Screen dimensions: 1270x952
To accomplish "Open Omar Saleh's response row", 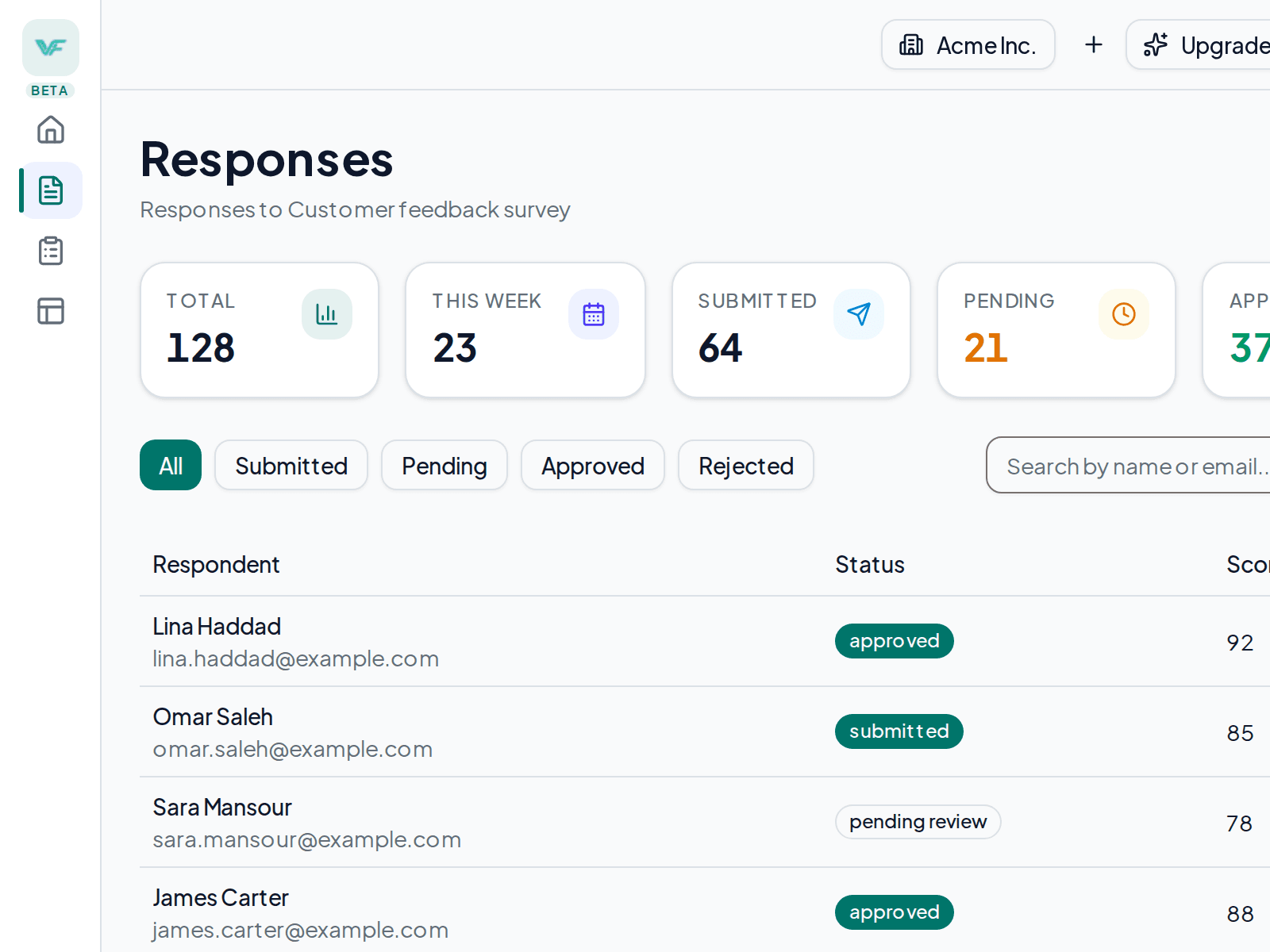I will (x=705, y=732).
